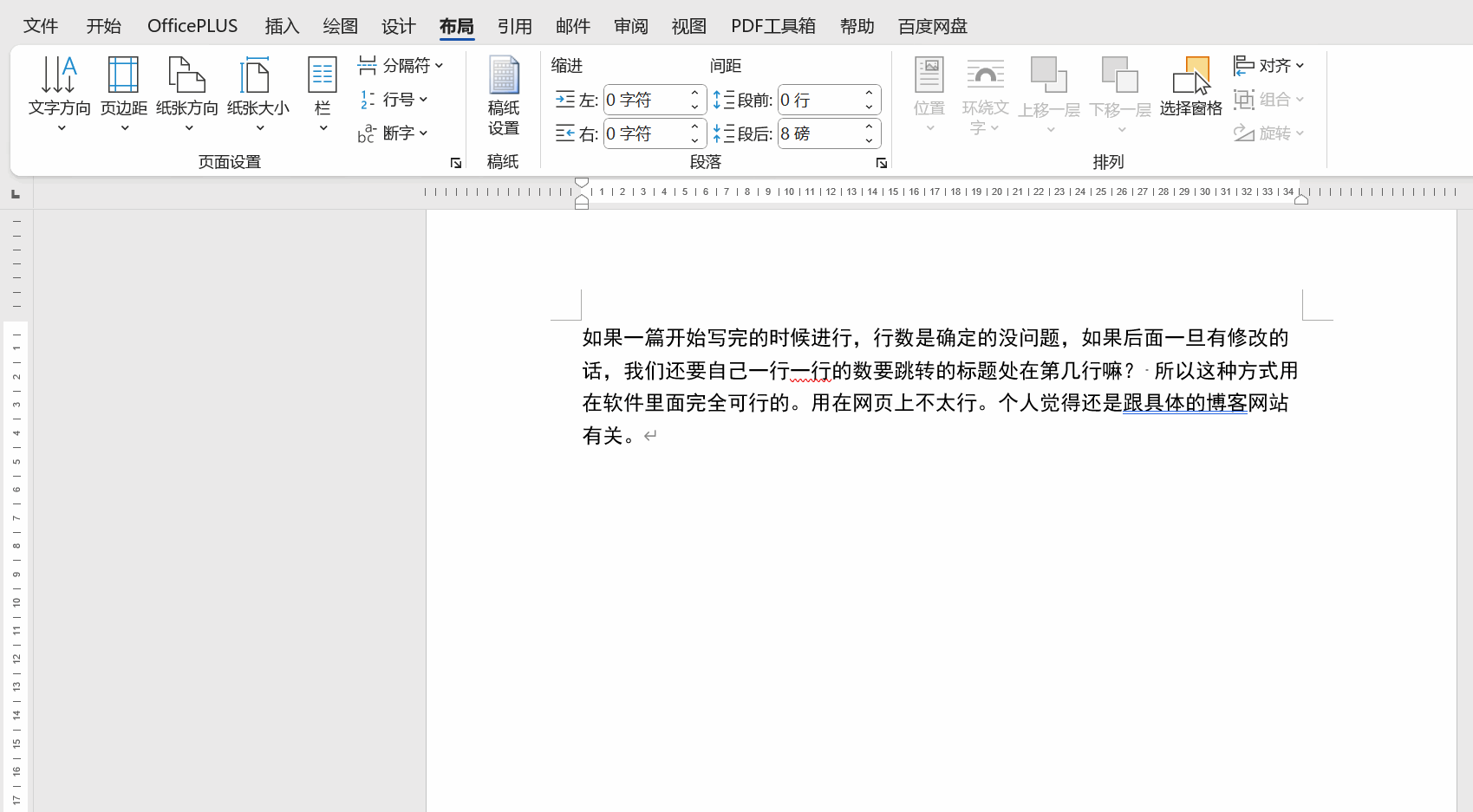1473x812 pixels.
Task: Expand the 分隔符 breaks dropdown
Action: 401,66
